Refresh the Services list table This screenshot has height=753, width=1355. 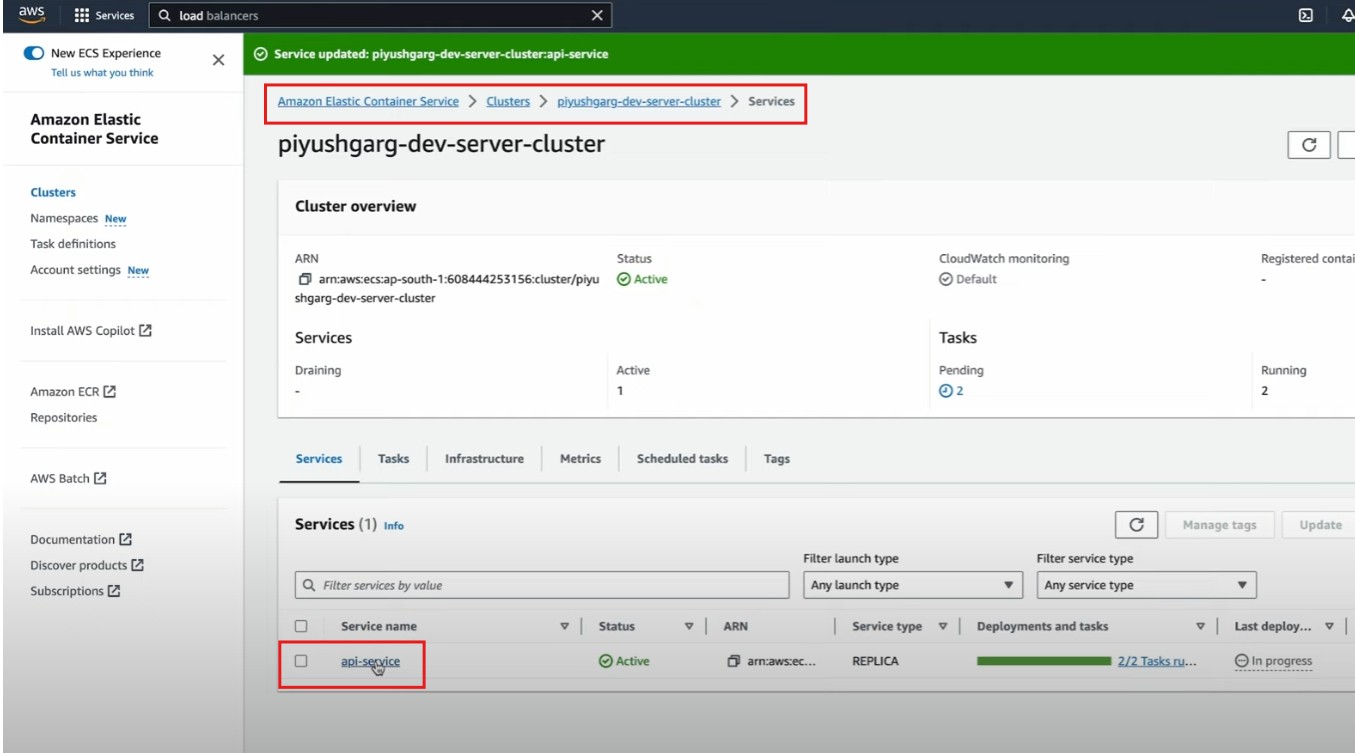tap(1136, 525)
